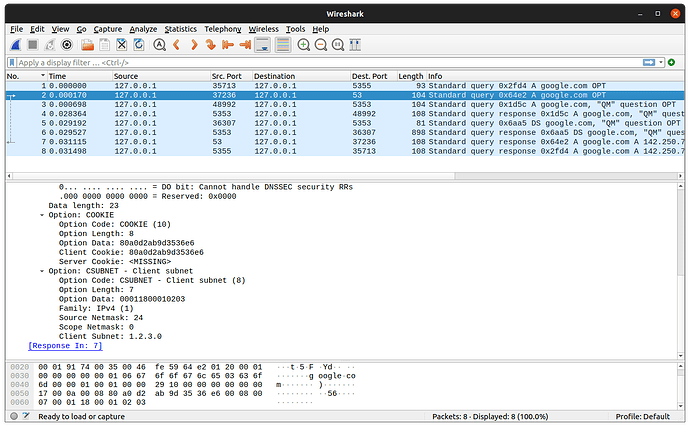This screenshot has height=426, width=690.
Task: Open the Tools menu
Action: pos(295,29)
